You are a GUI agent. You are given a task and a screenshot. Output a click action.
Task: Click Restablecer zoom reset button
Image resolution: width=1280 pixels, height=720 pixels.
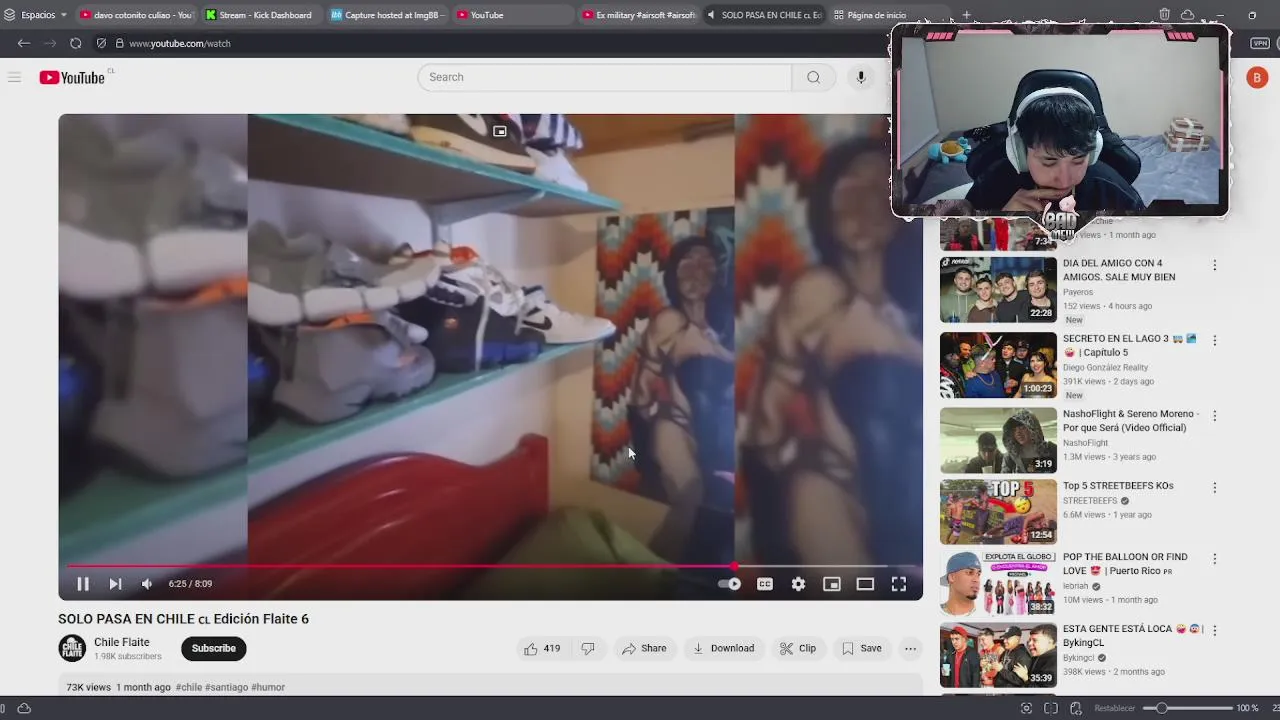pos(1115,708)
